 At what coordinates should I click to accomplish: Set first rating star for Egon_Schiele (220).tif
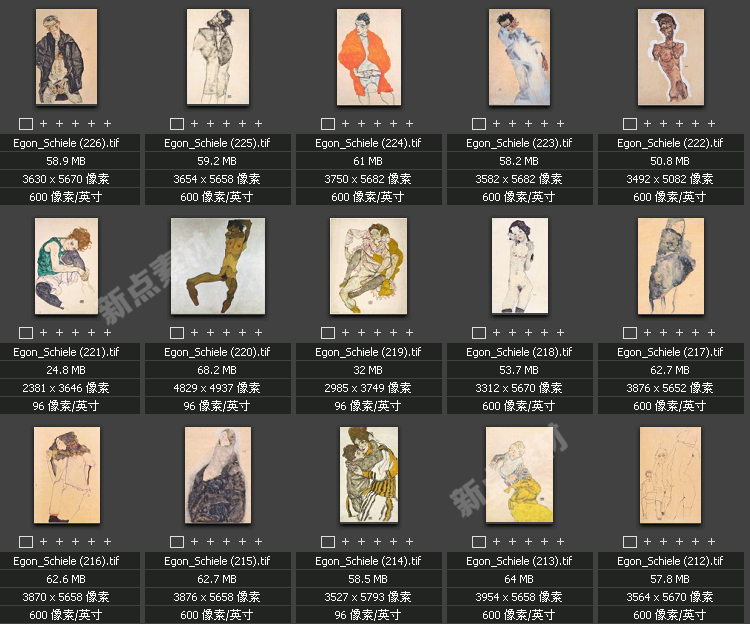point(195,332)
